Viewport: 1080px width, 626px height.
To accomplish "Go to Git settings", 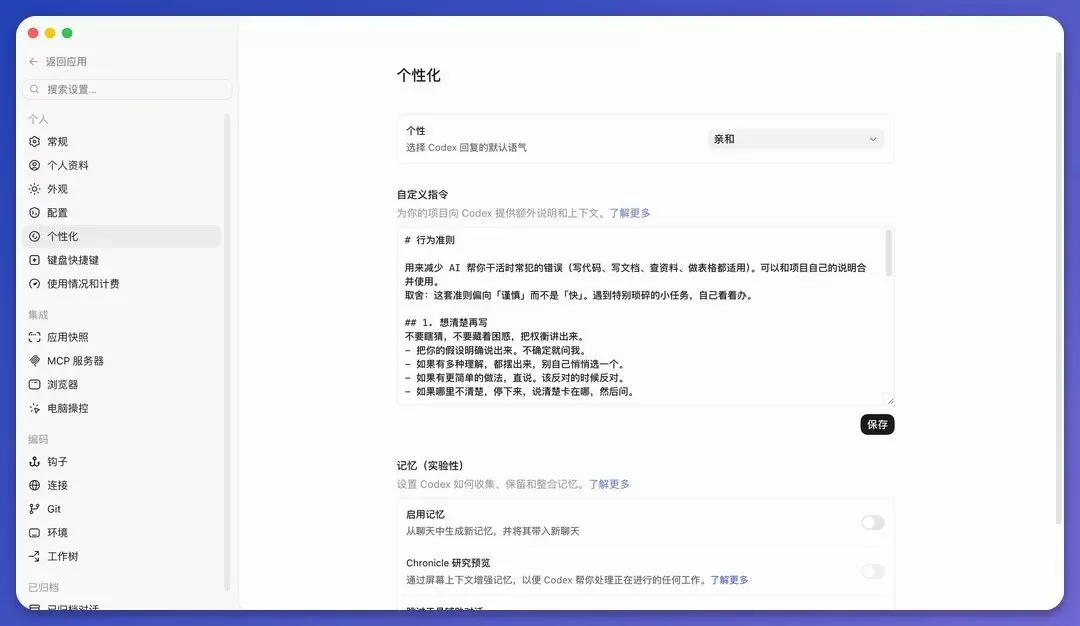I will click(122, 509).
